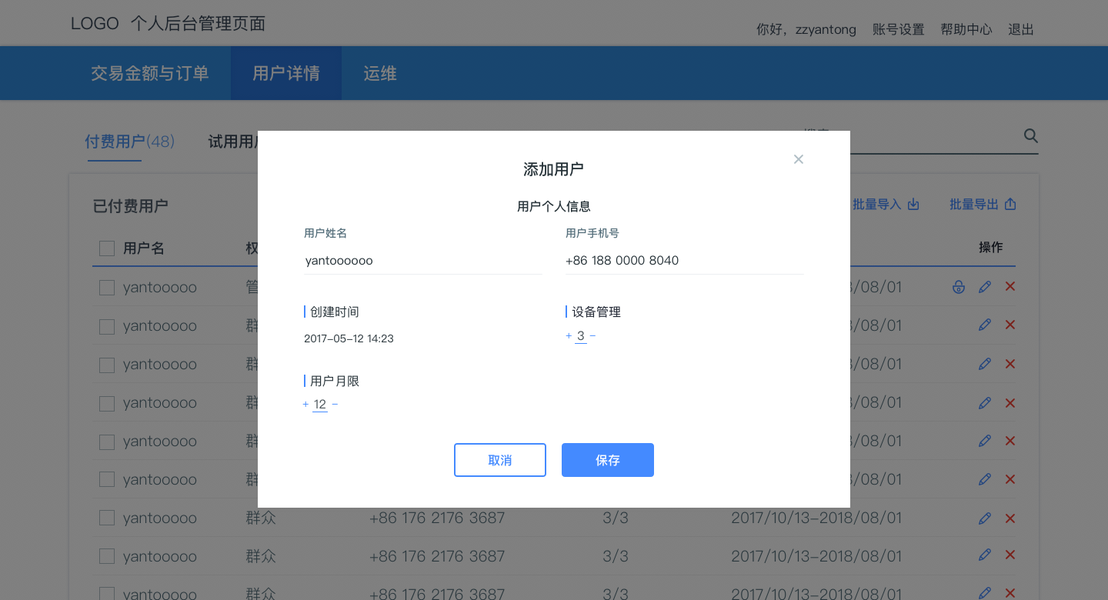Click the 个人后台管理页面 title
1108x600 pixels.
pyautogui.click(x=198, y=23)
